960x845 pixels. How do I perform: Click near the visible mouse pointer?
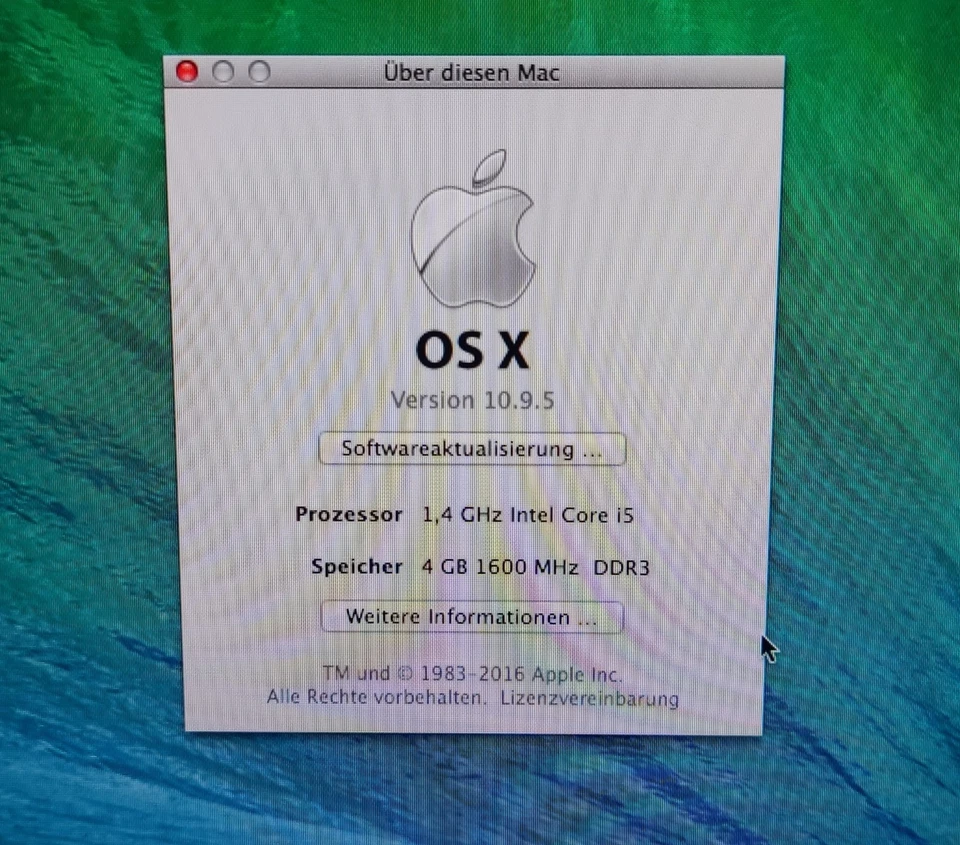point(767,650)
